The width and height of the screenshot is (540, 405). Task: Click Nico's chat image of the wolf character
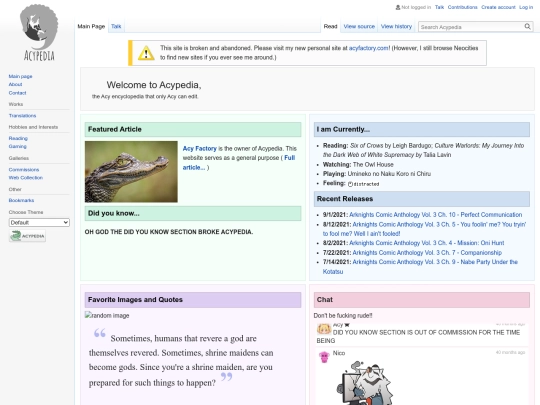point(365,382)
